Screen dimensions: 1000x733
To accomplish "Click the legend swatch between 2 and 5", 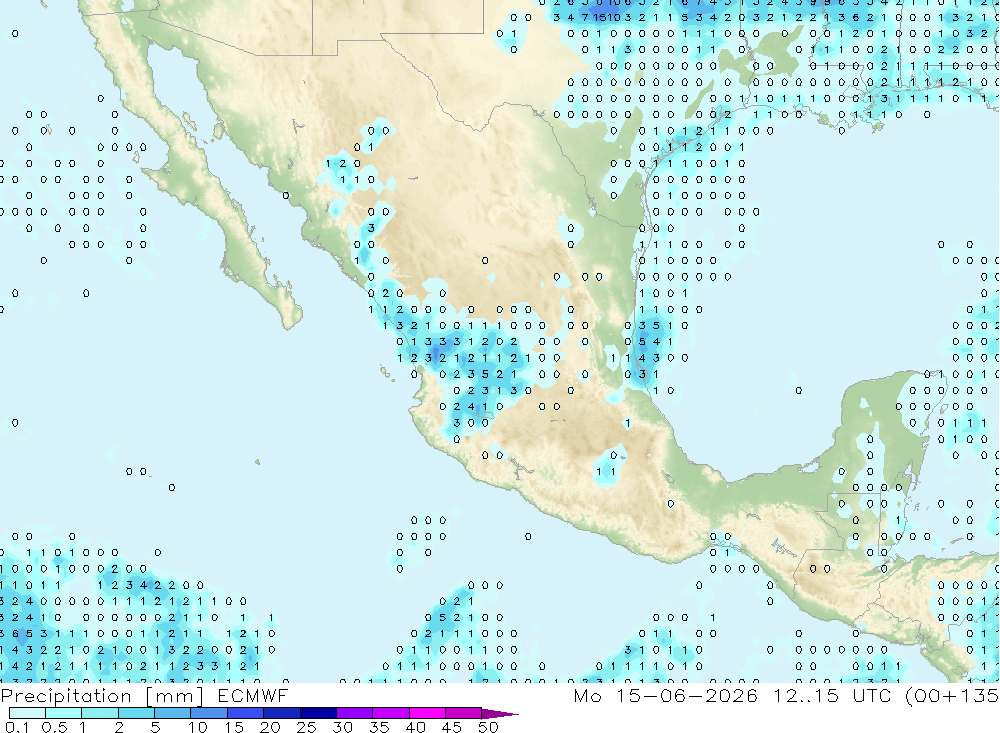I will tap(136, 713).
